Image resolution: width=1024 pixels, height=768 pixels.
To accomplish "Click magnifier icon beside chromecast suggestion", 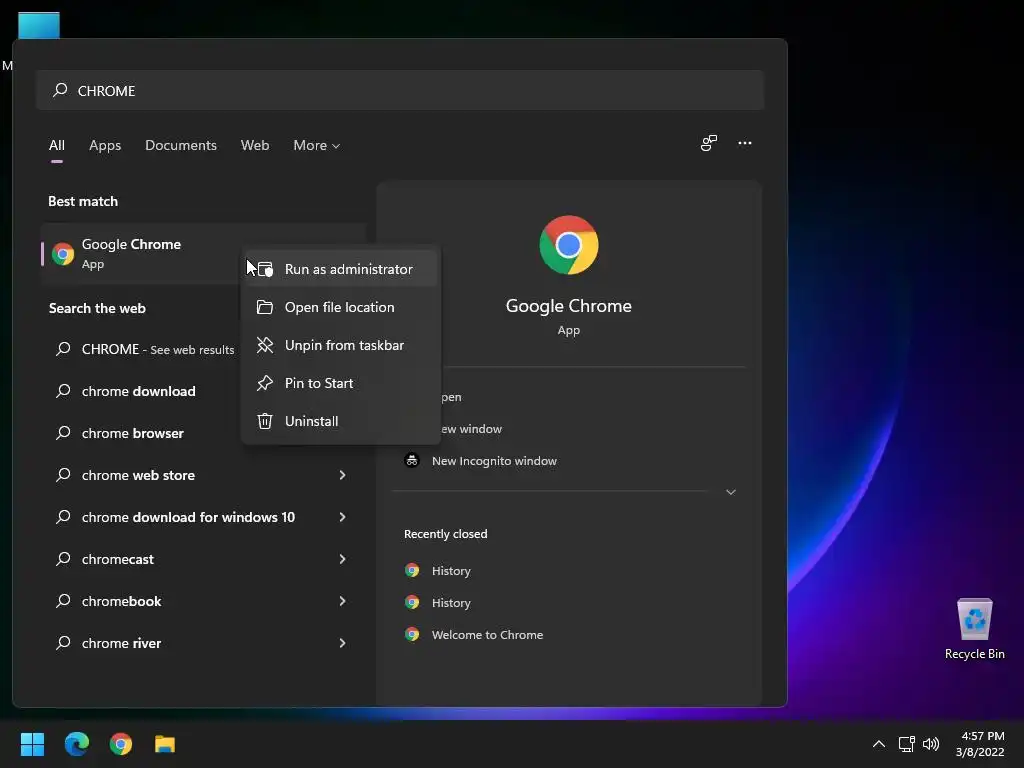I will (x=63, y=559).
